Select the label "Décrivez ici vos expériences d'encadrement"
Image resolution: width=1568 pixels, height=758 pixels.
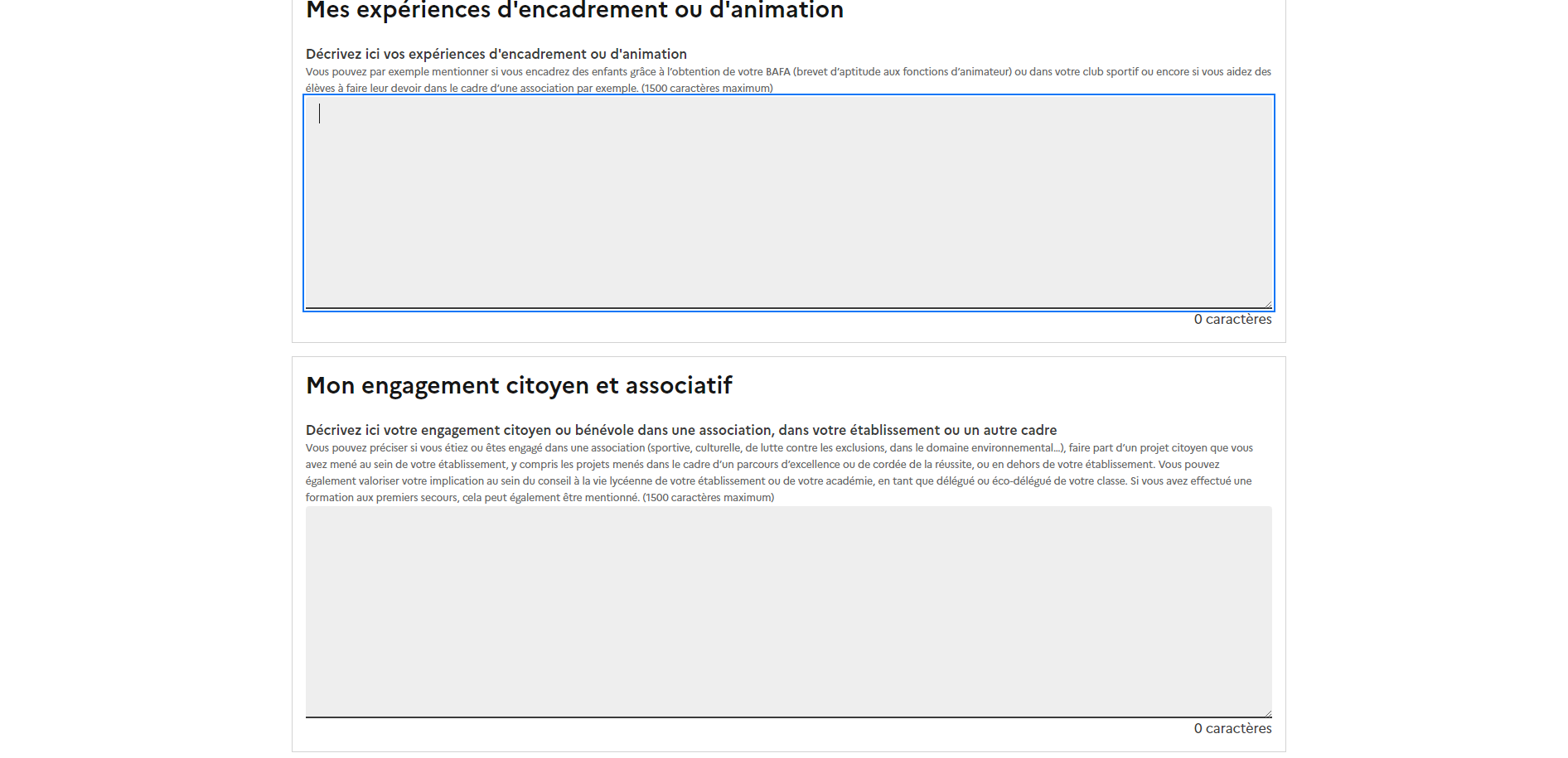coord(496,54)
